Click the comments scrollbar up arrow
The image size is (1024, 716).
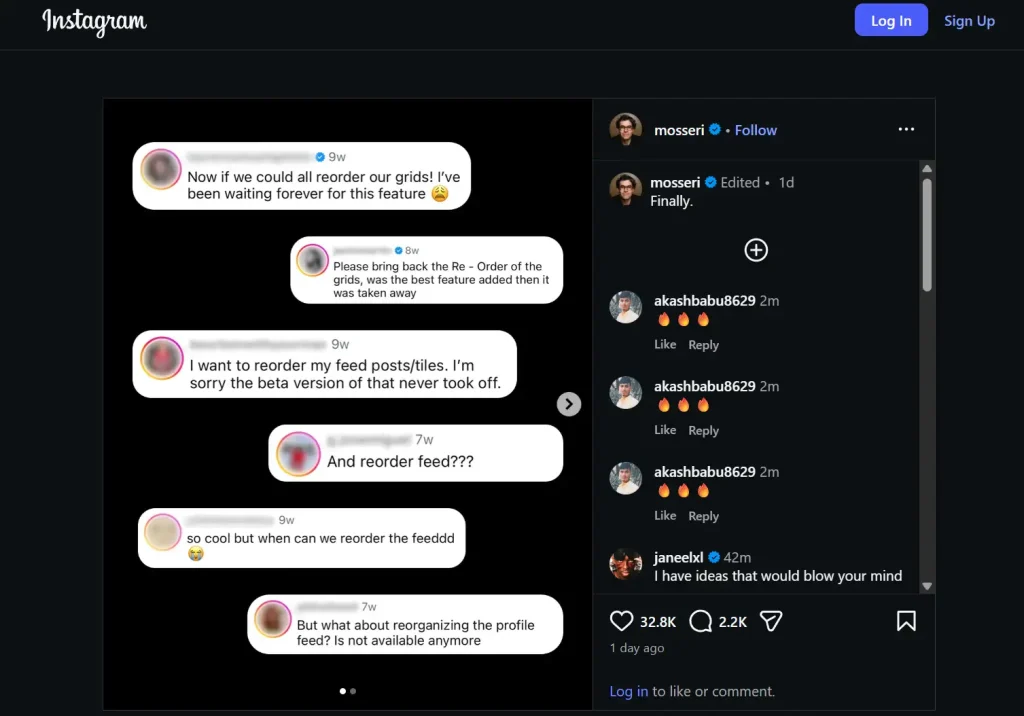[x=927, y=169]
